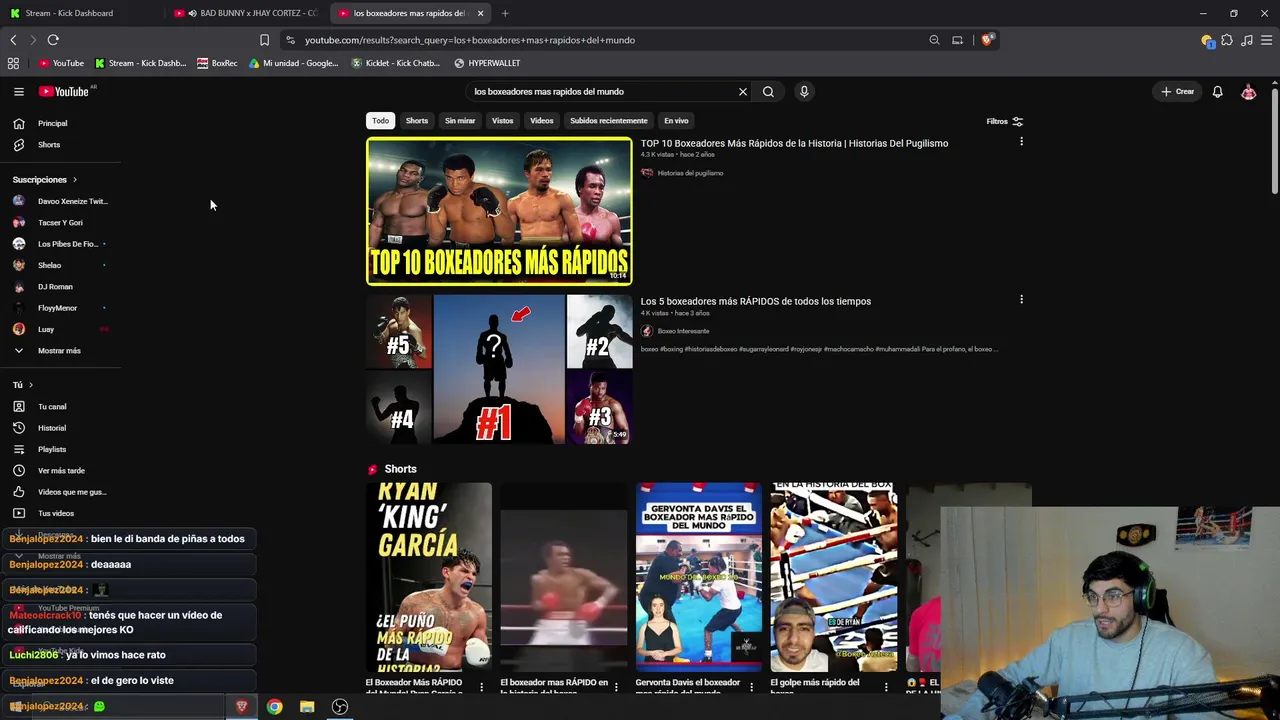This screenshot has width=1280, height=720.
Task: Open File Explorer from the taskbar
Action: pyautogui.click(x=307, y=707)
